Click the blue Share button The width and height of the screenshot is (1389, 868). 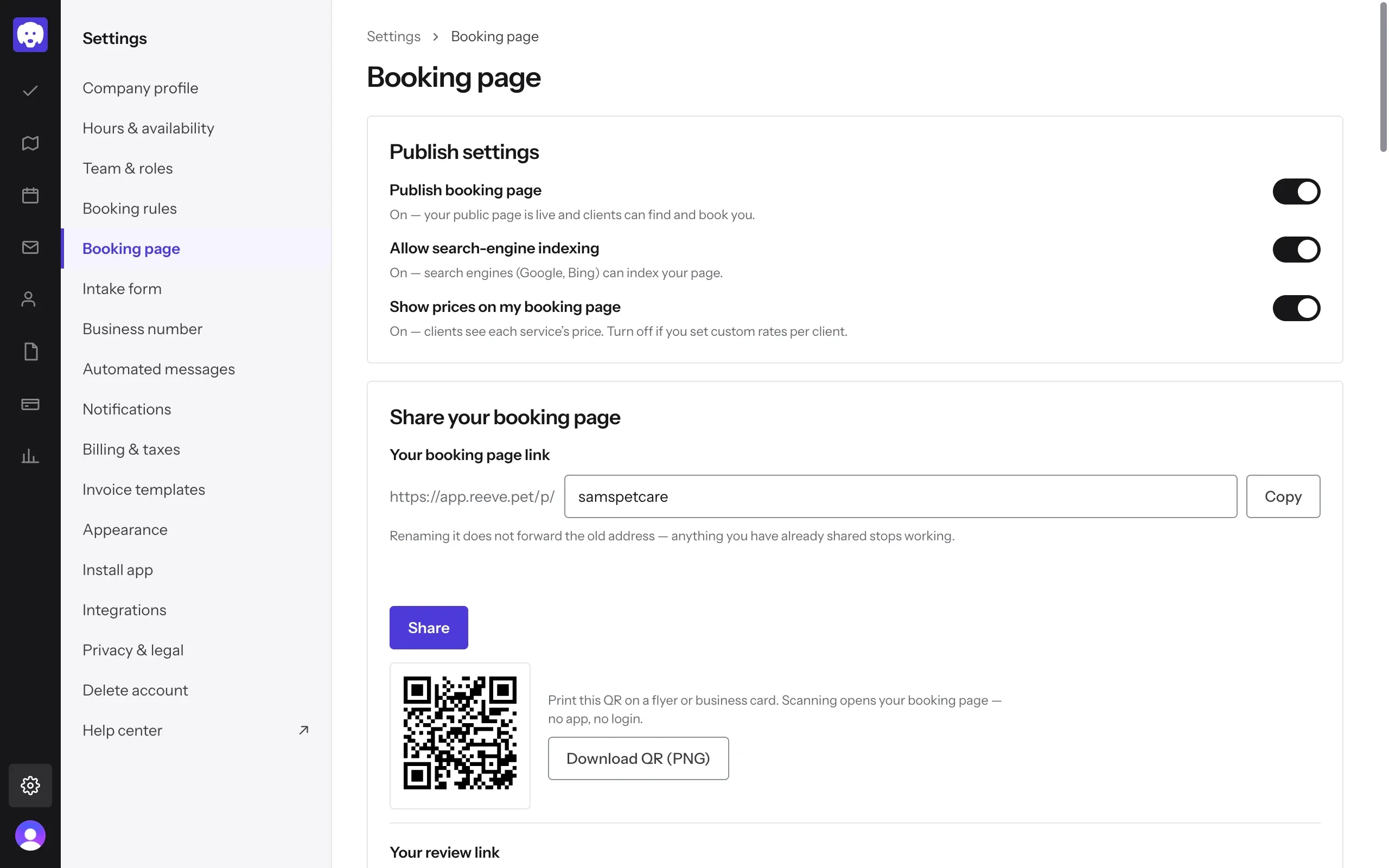pyautogui.click(x=429, y=628)
